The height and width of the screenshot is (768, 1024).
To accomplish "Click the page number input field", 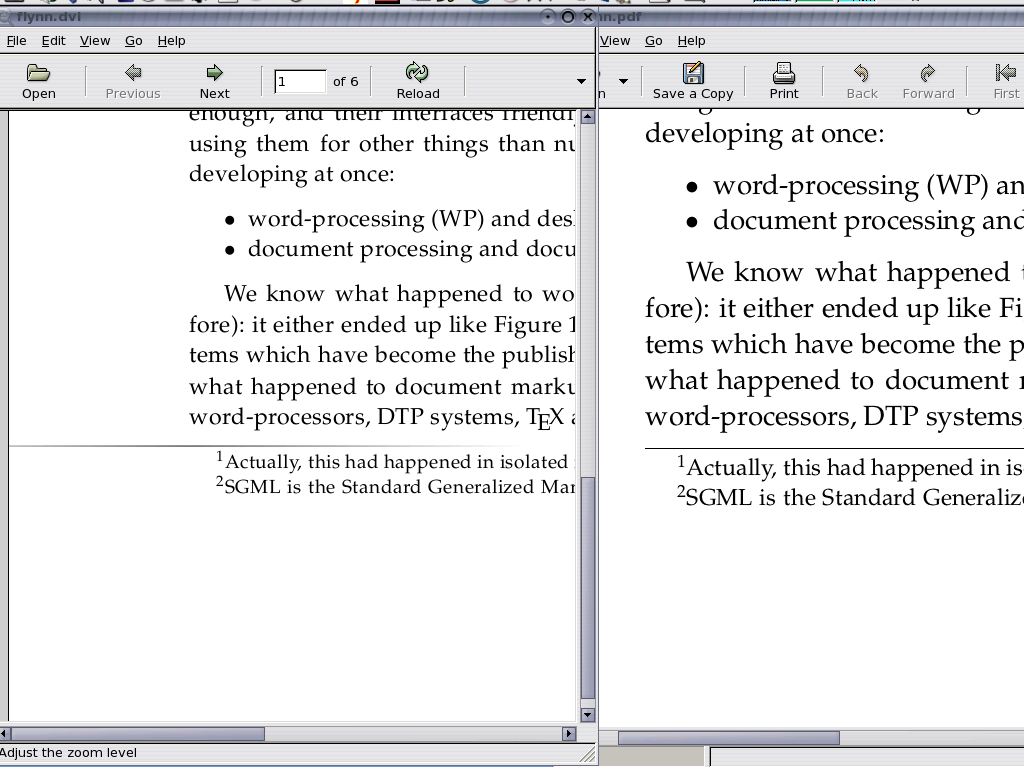I will click(300, 81).
